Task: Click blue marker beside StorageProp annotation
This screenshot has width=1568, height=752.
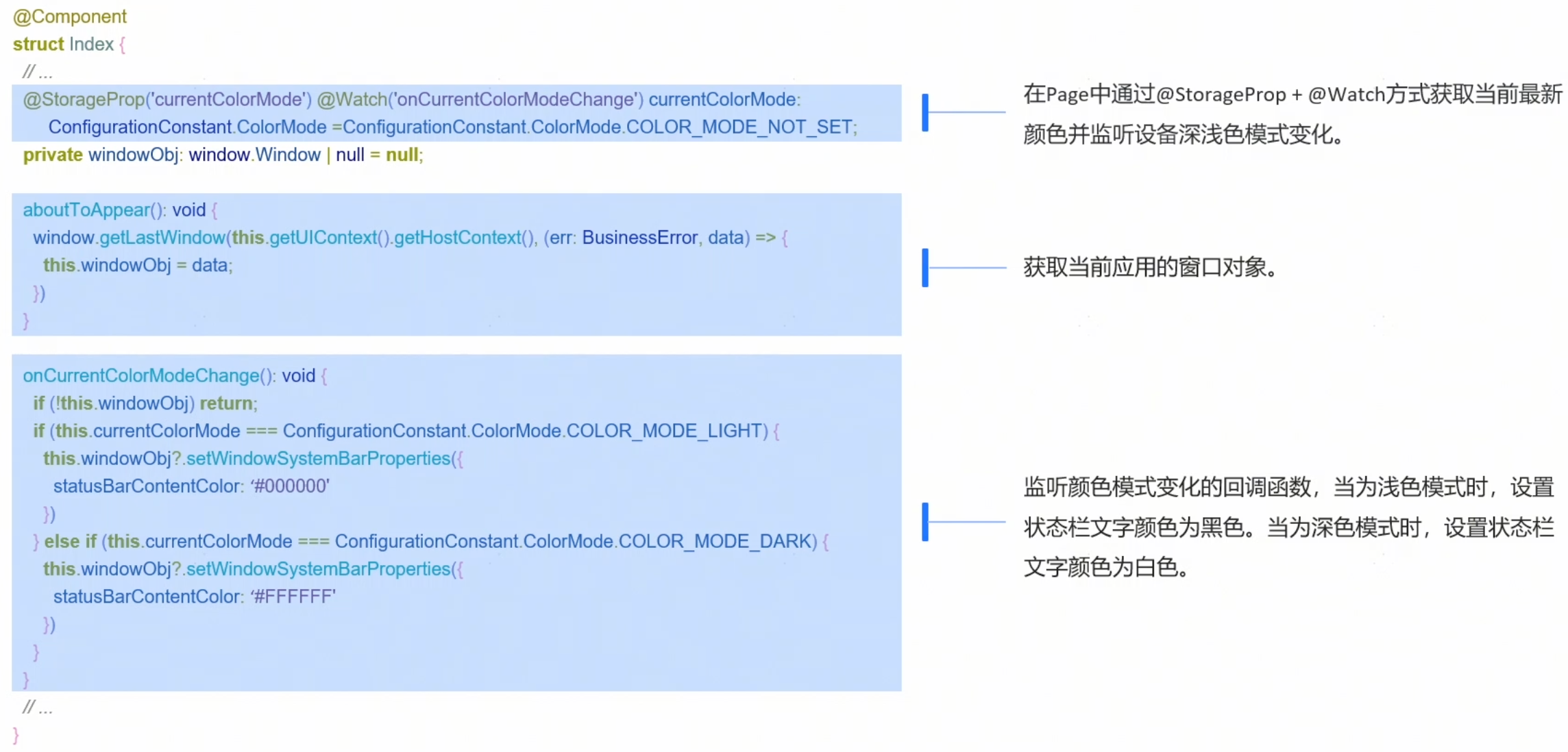Action: coord(925,112)
